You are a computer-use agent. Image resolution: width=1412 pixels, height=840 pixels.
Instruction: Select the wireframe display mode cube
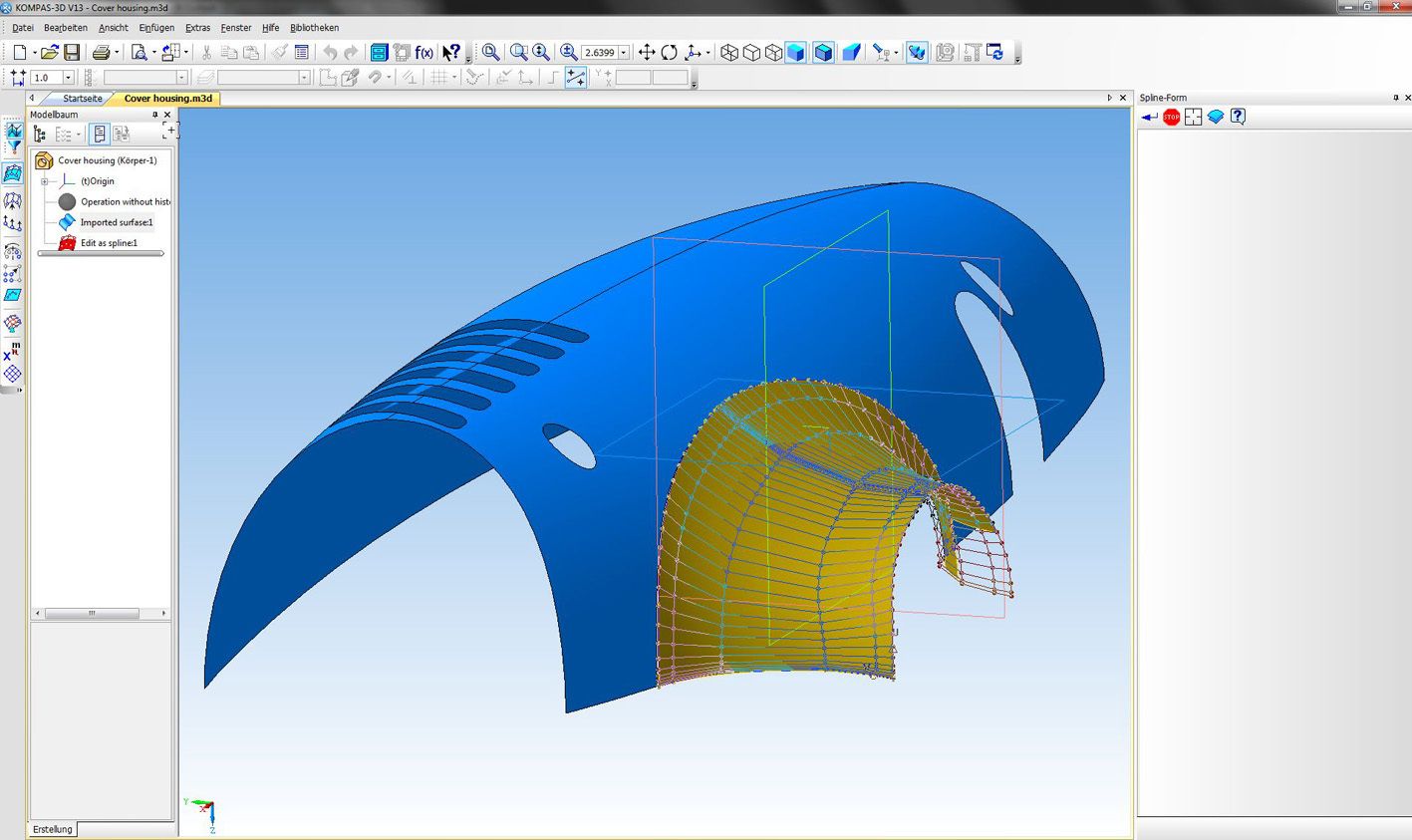click(729, 53)
